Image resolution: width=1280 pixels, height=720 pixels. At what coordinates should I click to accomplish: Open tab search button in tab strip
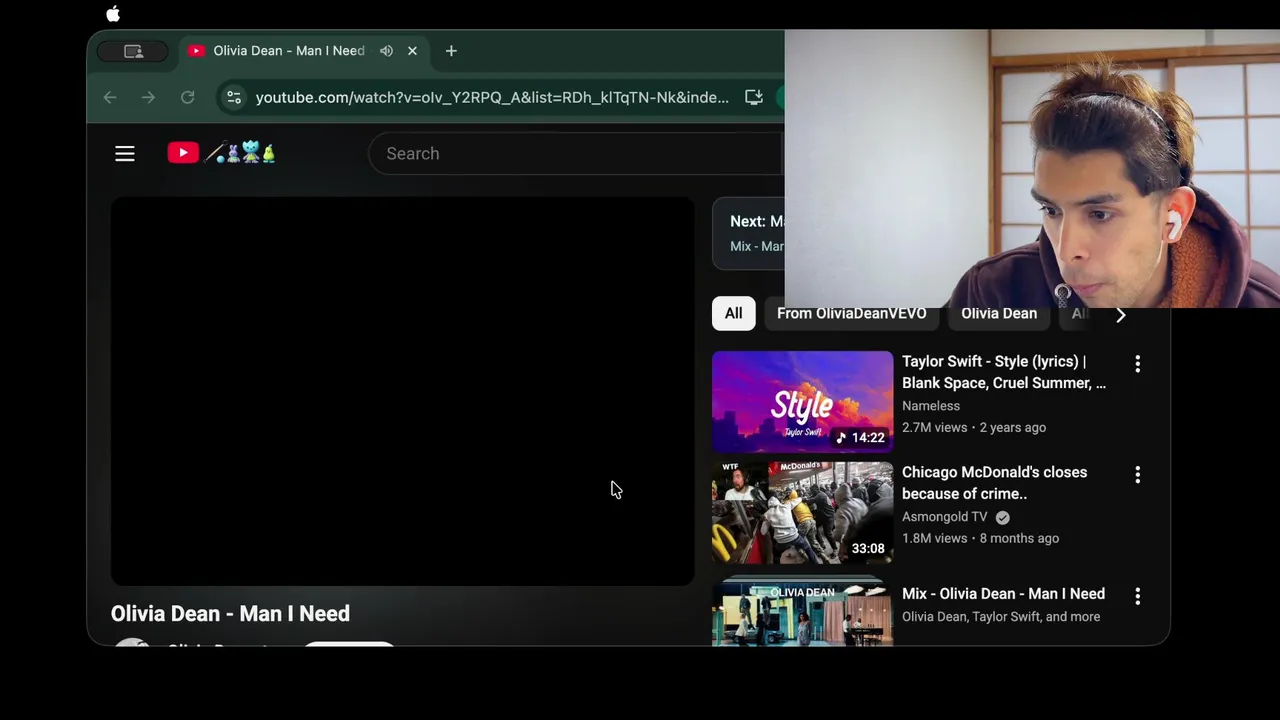(133, 51)
